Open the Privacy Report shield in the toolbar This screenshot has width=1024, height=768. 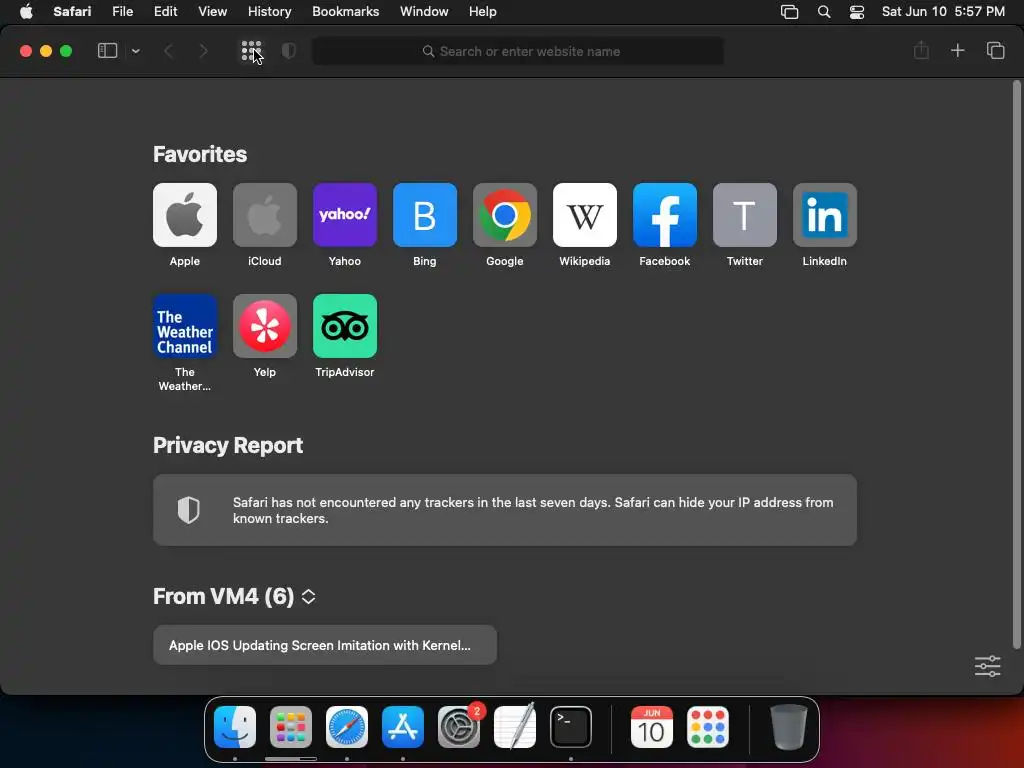pos(289,51)
